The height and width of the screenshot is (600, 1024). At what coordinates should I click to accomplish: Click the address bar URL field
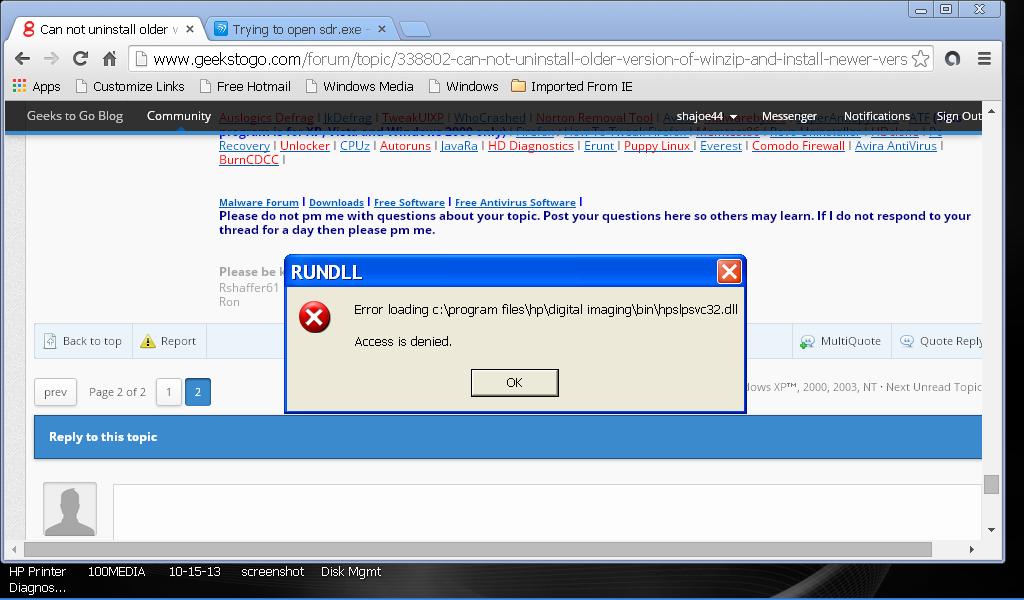[530, 59]
